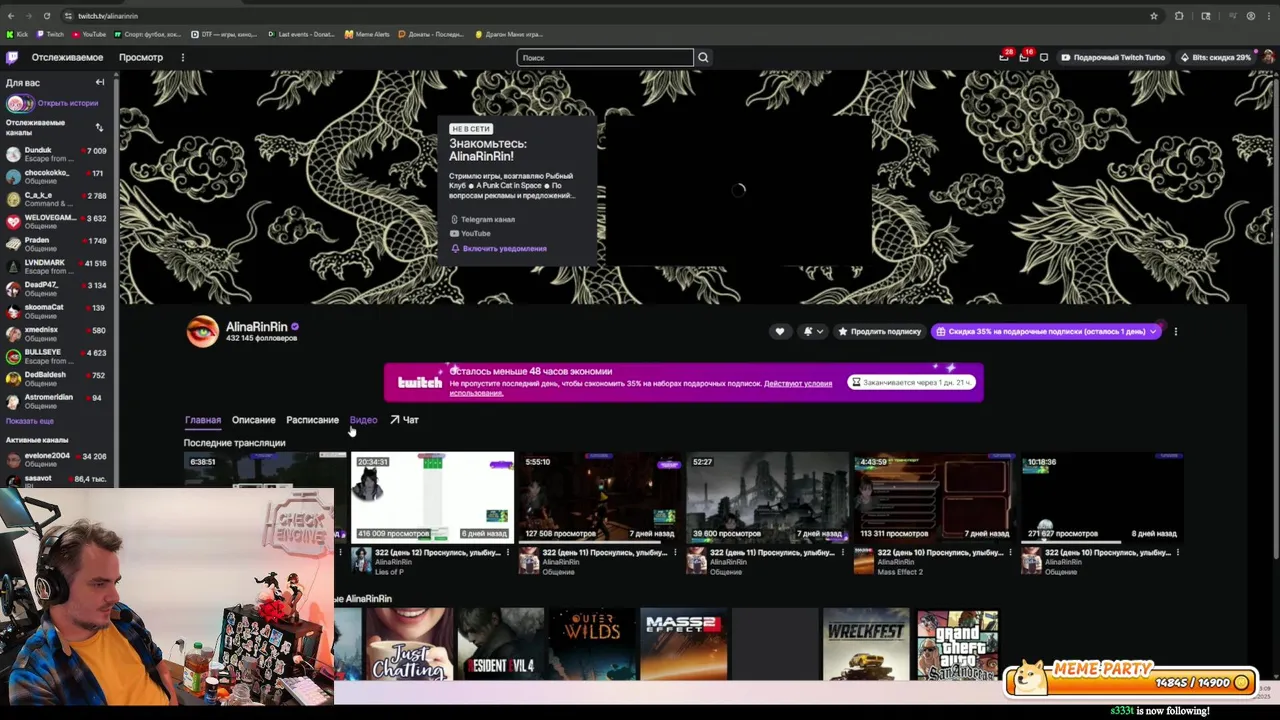This screenshot has width=1280, height=720.
Task: Open Просмотр in top navigation
Action: [x=141, y=57]
